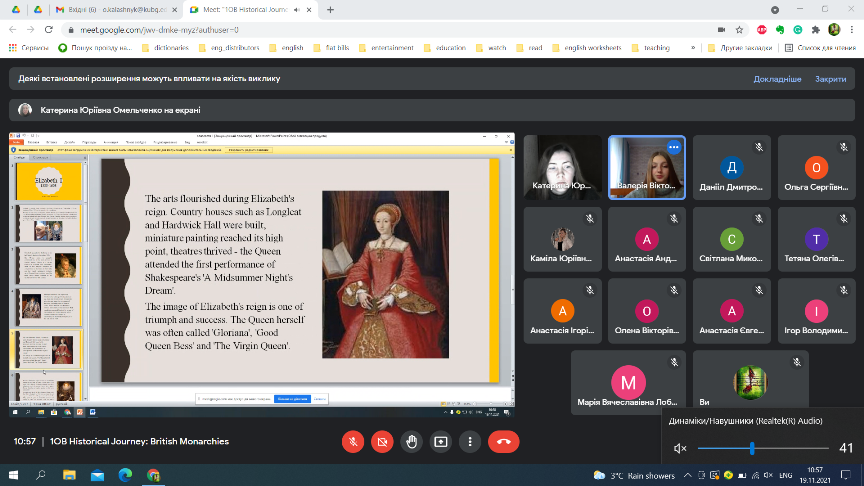Screen dimensions: 864x486
Task: Toggle the speaker mute icon in the volume popup
Action: tap(680, 448)
